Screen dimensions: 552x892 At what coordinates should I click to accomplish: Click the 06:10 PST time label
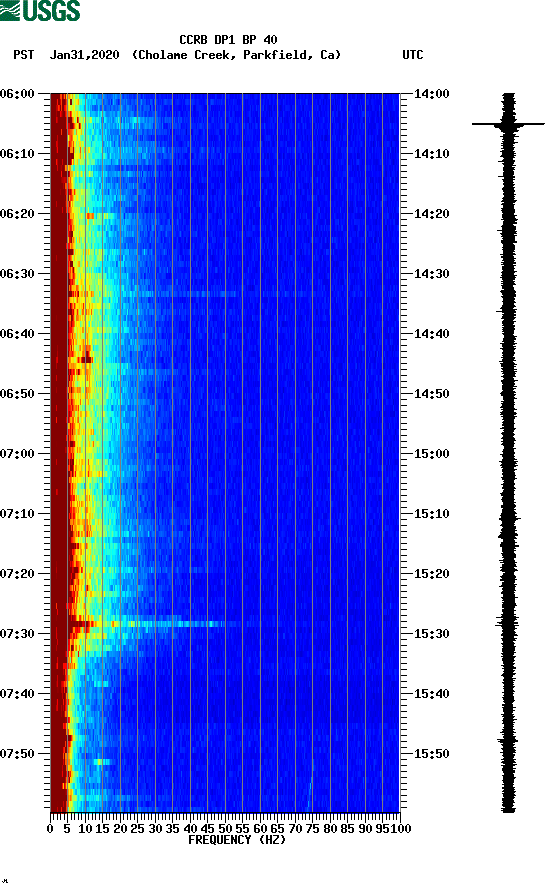click(18, 154)
